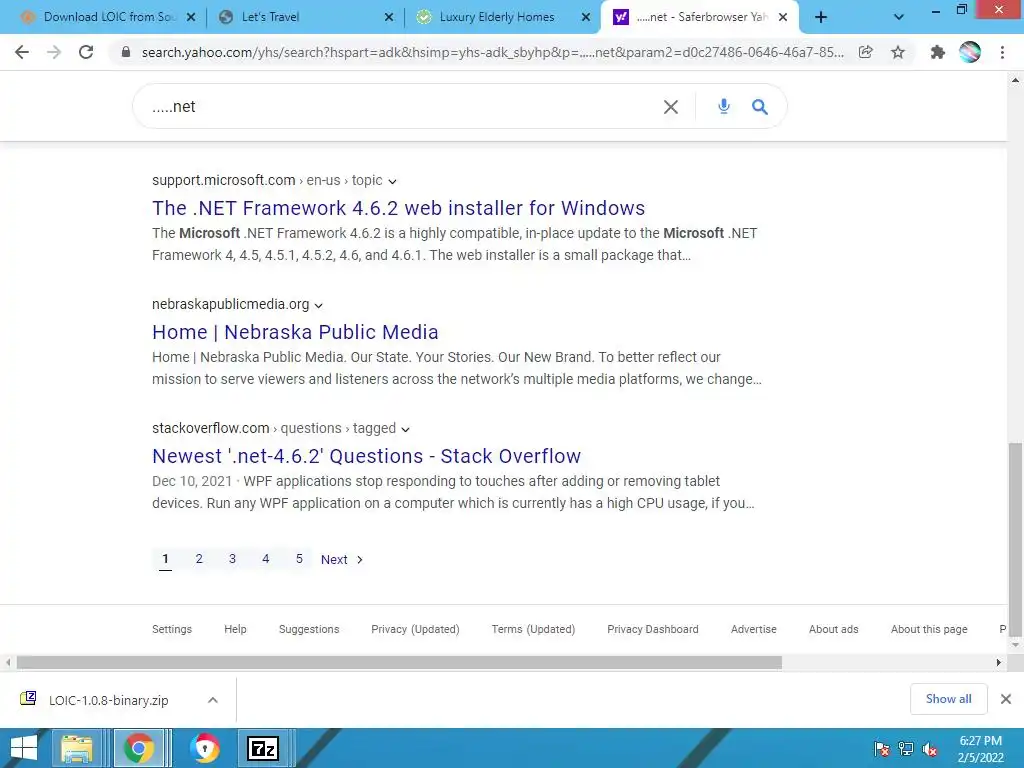The width and height of the screenshot is (1024, 768).
Task: Open Help footer link
Action: (235, 629)
